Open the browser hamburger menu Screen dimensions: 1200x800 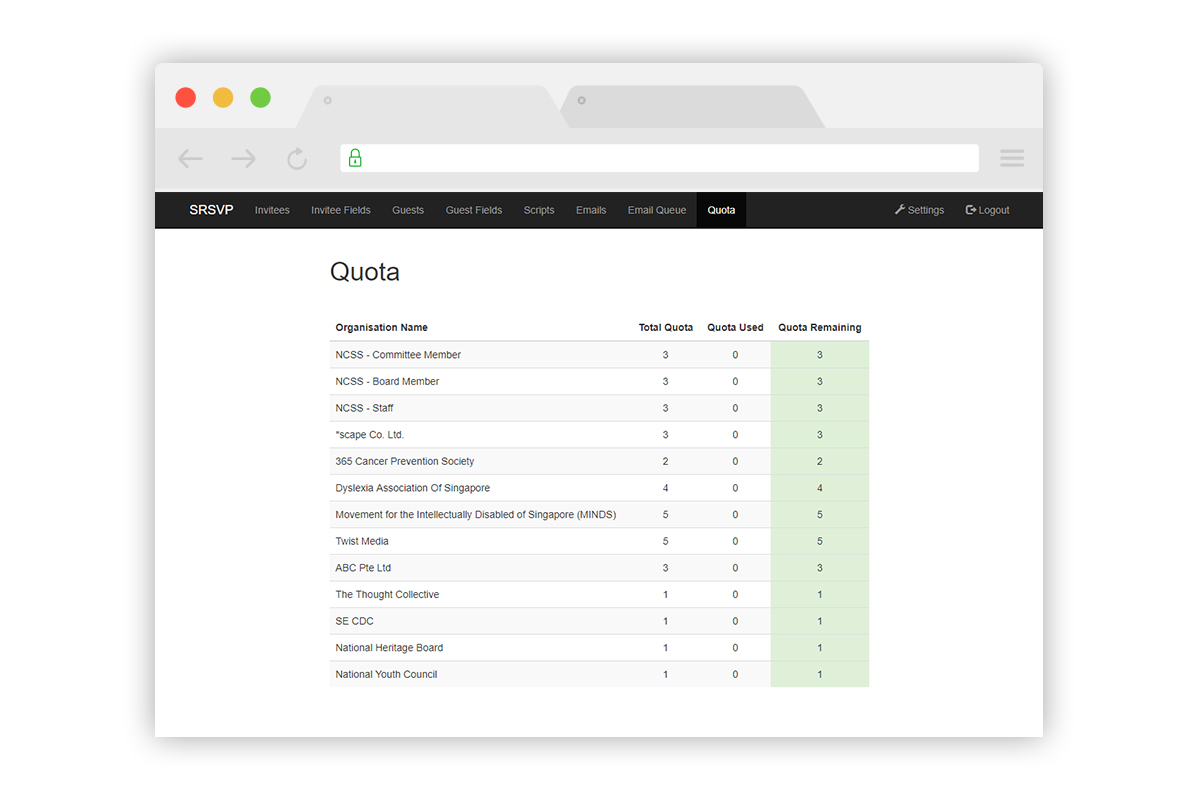(1012, 158)
